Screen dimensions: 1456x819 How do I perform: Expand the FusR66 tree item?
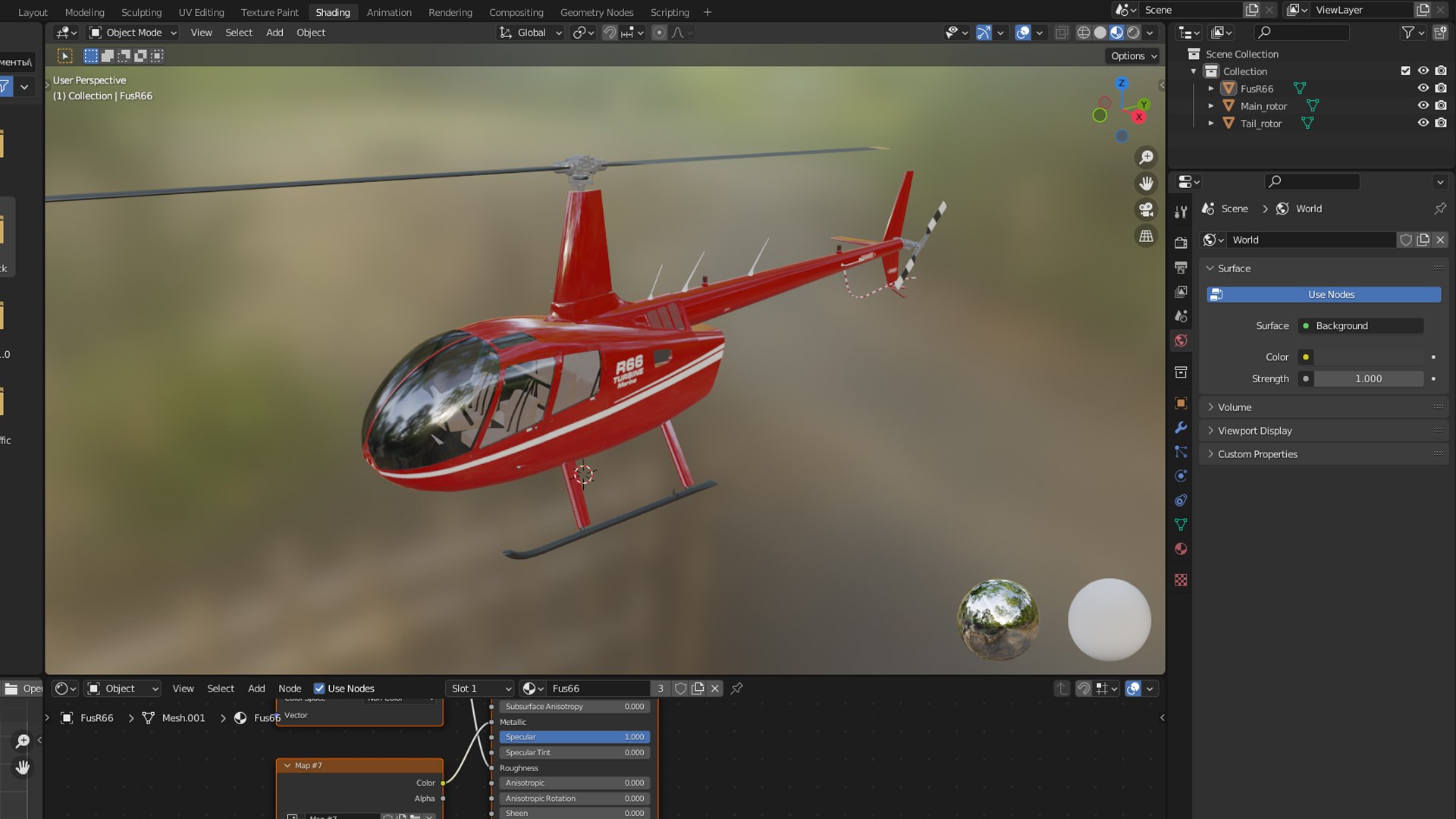(x=1211, y=89)
